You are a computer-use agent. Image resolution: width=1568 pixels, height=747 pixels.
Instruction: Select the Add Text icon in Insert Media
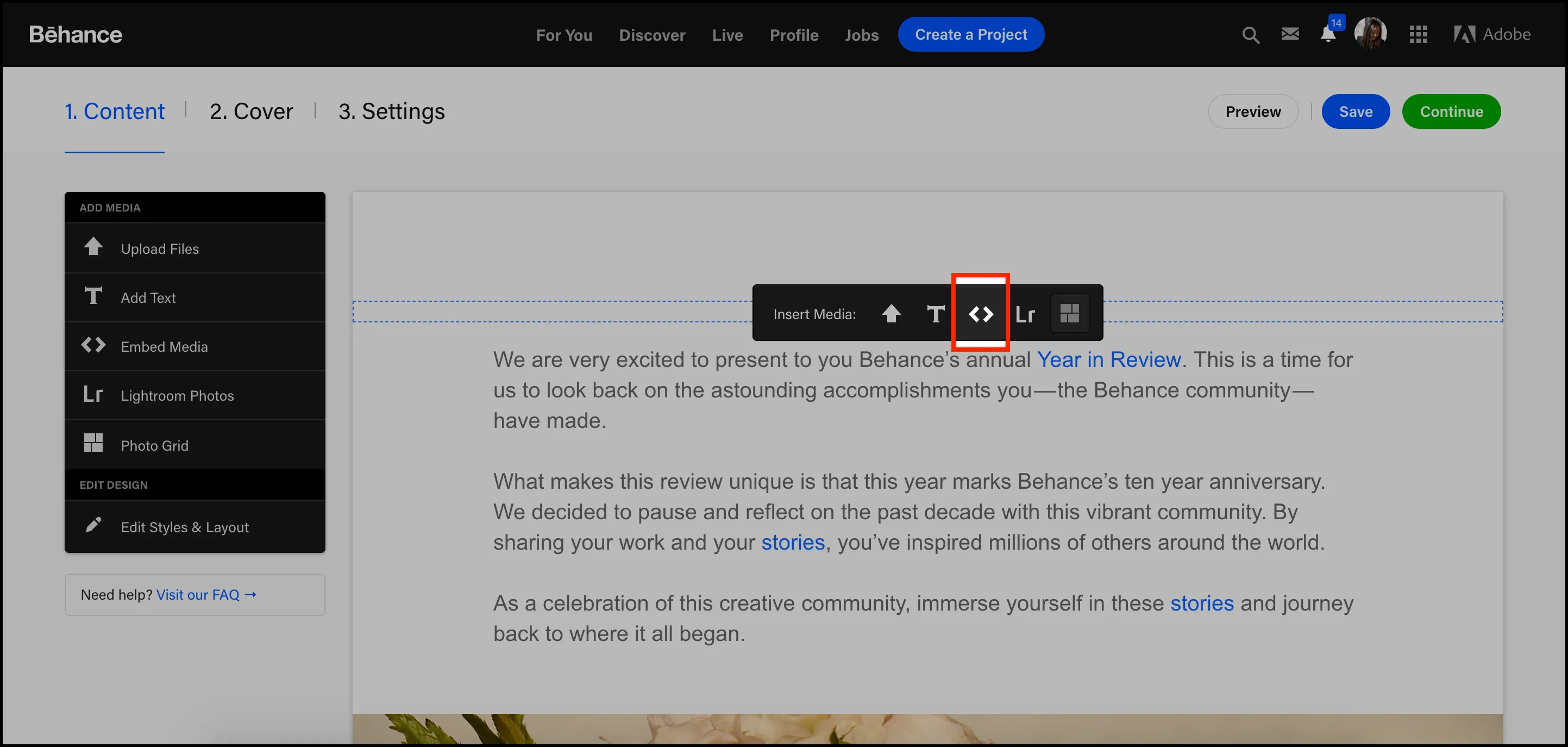tap(936, 313)
